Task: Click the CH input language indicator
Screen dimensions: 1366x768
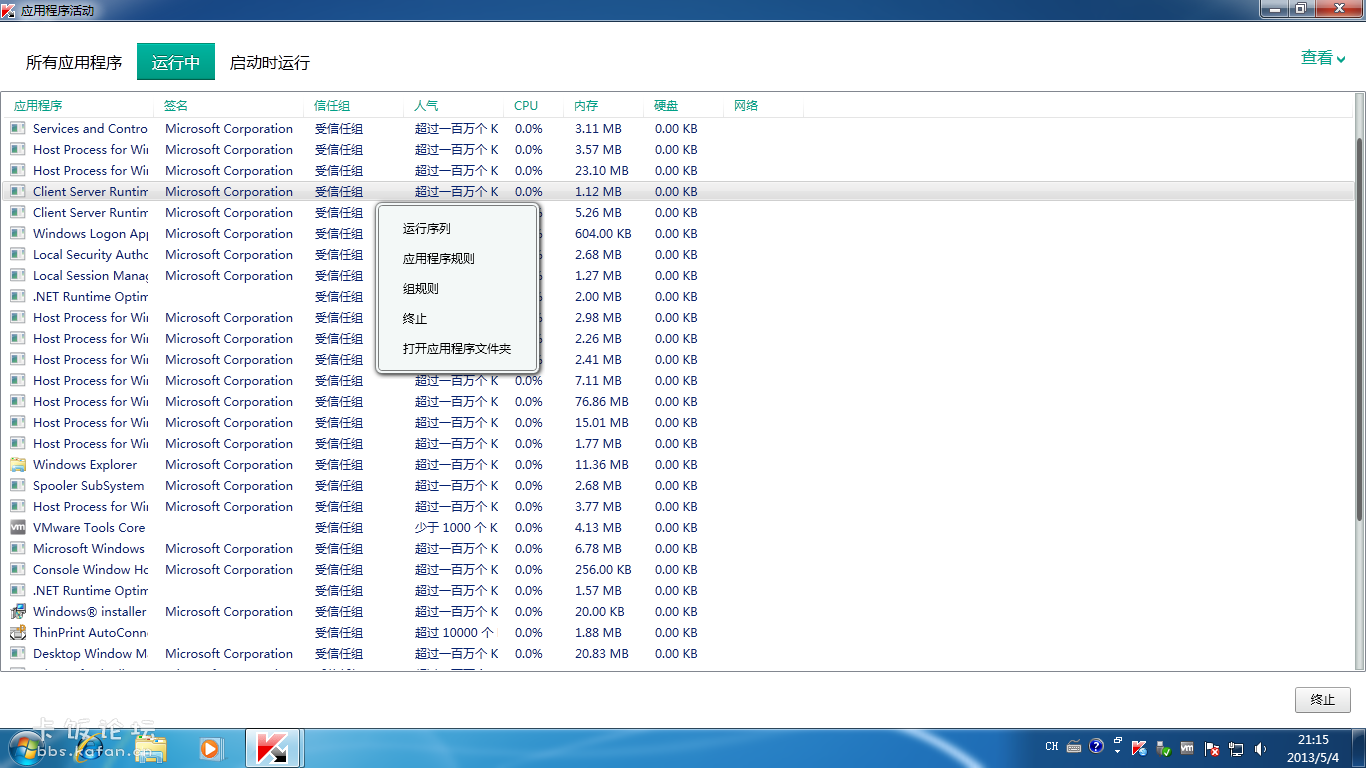Action: (x=1052, y=746)
